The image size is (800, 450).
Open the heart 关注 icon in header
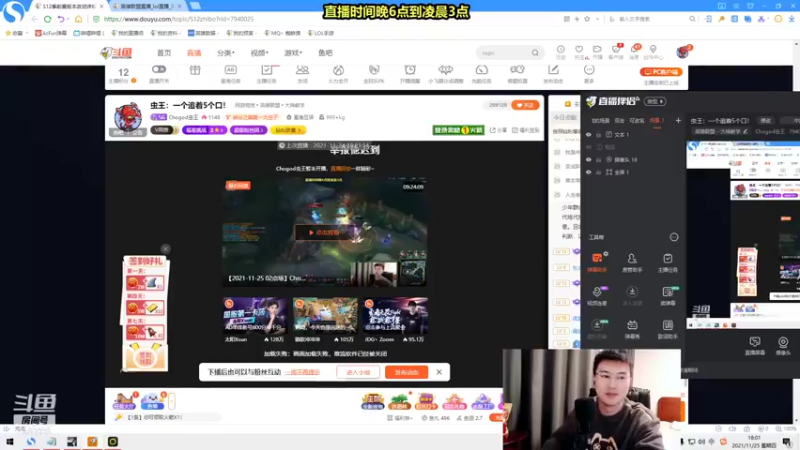coord(579,50)
